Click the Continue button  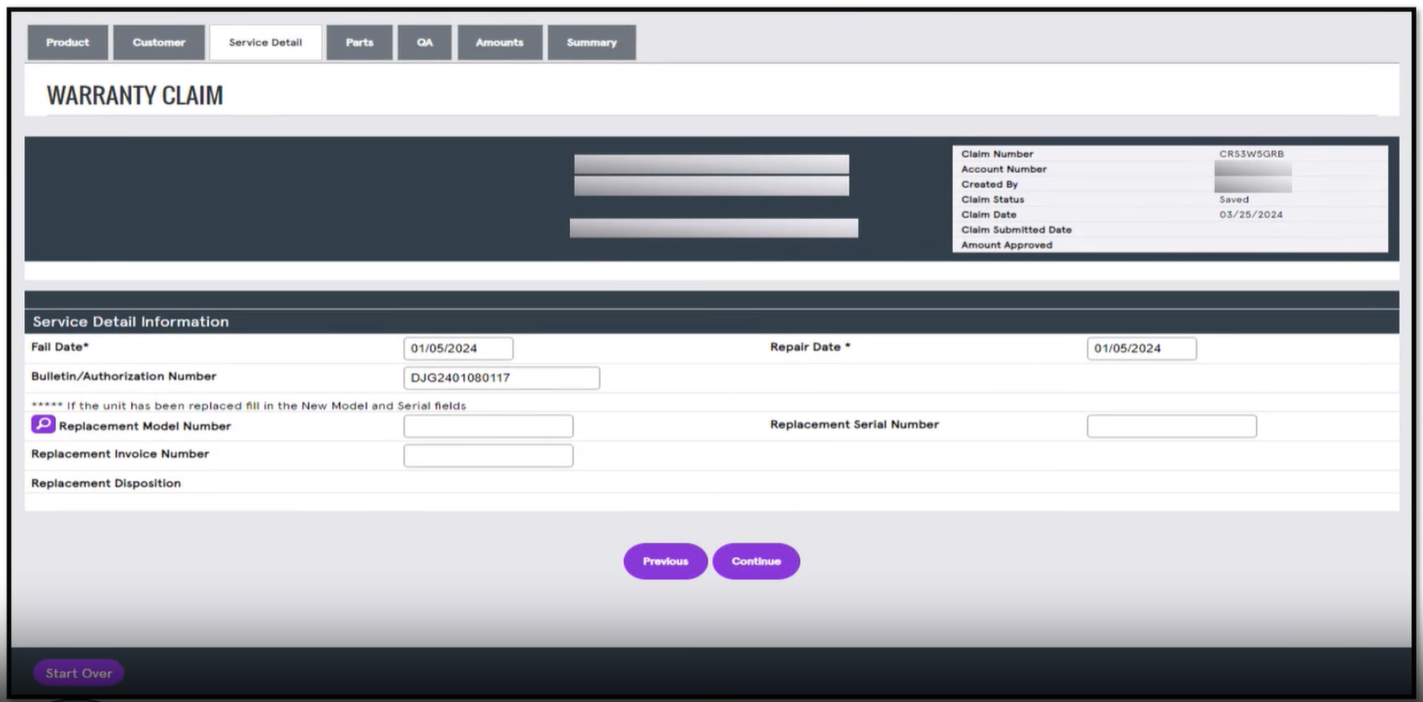point(756,561)
